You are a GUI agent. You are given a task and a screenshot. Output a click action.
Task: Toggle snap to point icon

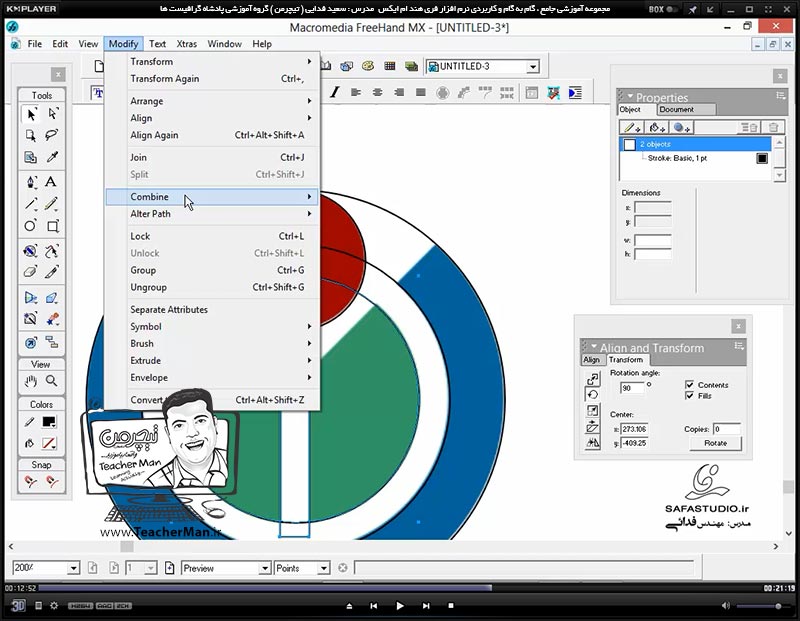click(x=31, y=481)
